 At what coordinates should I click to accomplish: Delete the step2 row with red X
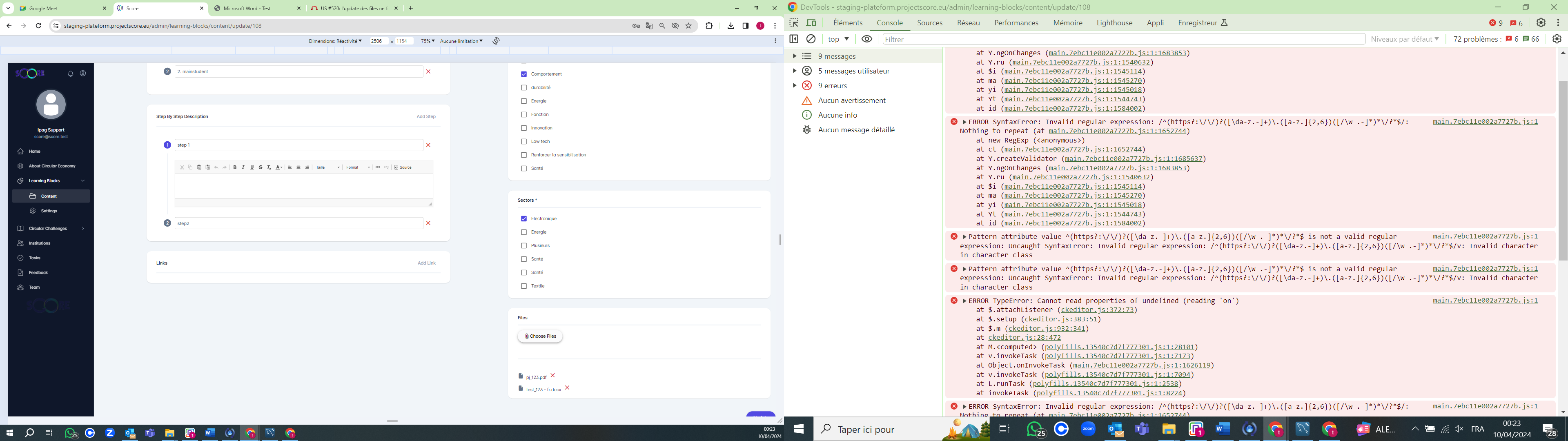coord(428,223)
